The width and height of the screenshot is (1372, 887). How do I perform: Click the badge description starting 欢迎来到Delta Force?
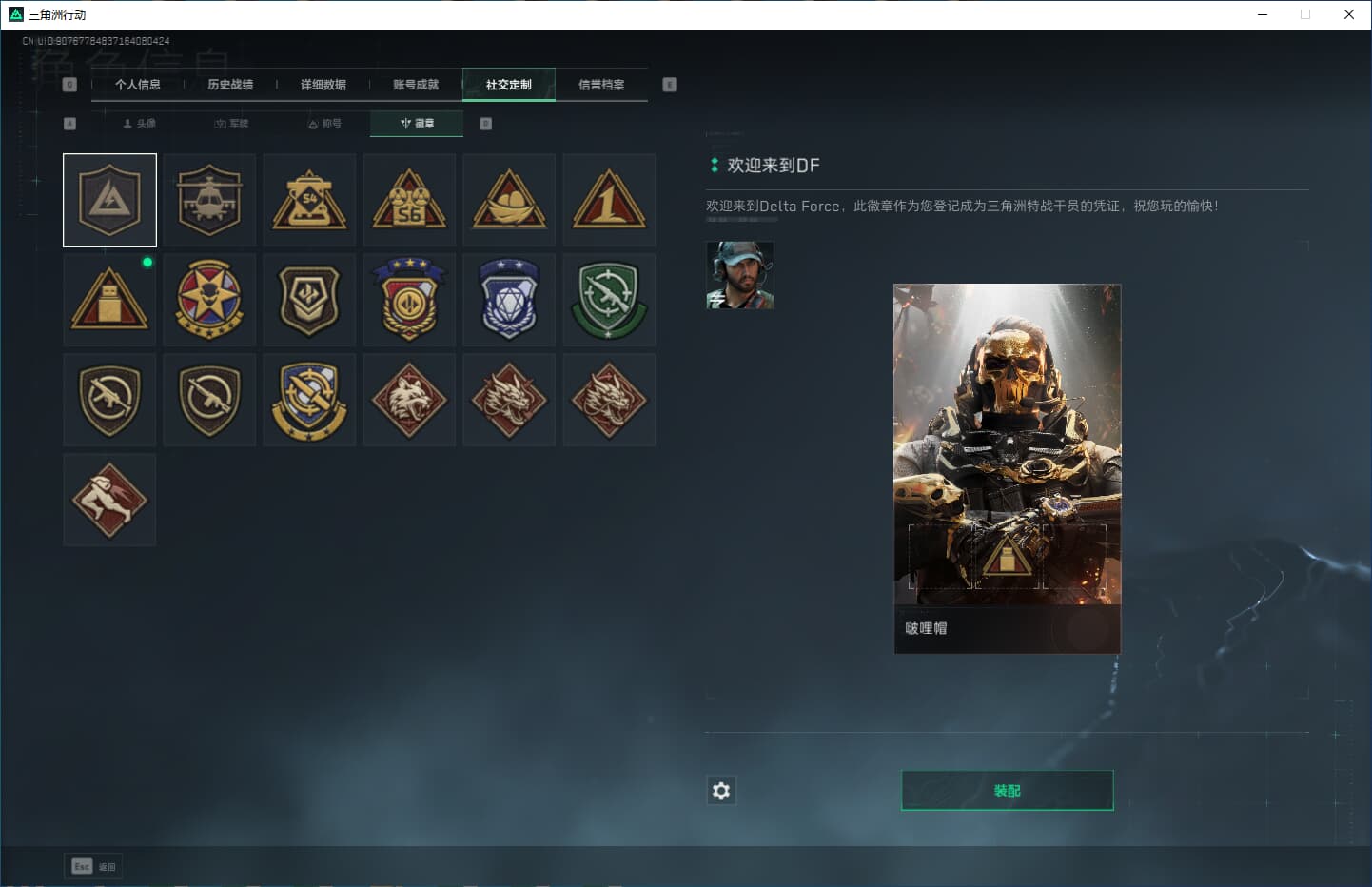962,206
